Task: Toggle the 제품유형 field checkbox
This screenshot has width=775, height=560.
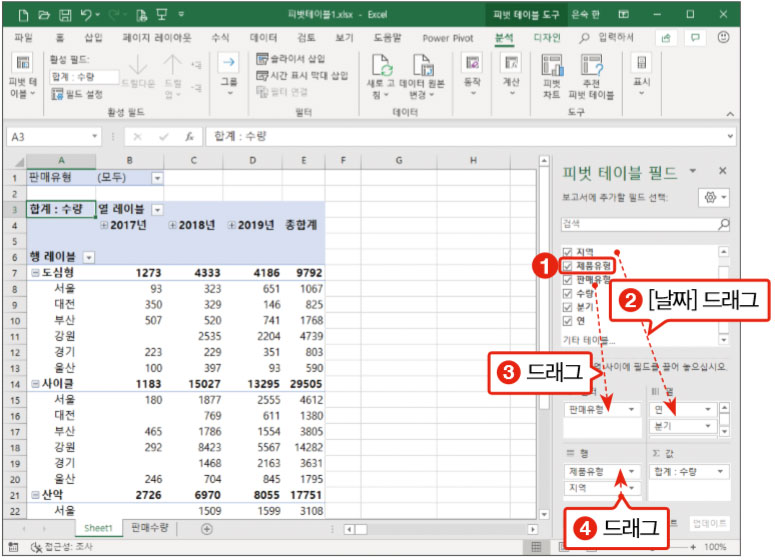Action: coord(567,266)
